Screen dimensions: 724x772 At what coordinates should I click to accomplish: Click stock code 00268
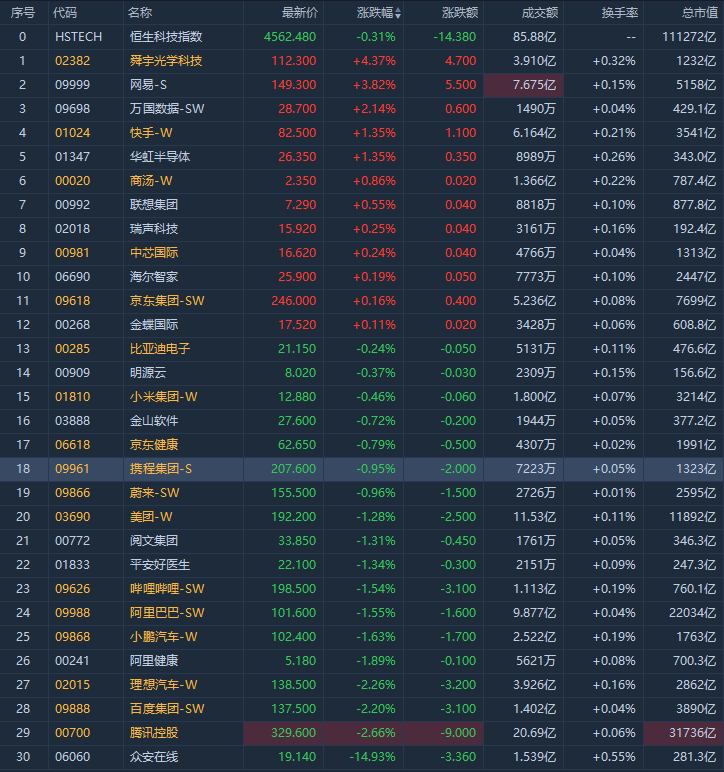(72, 325)
